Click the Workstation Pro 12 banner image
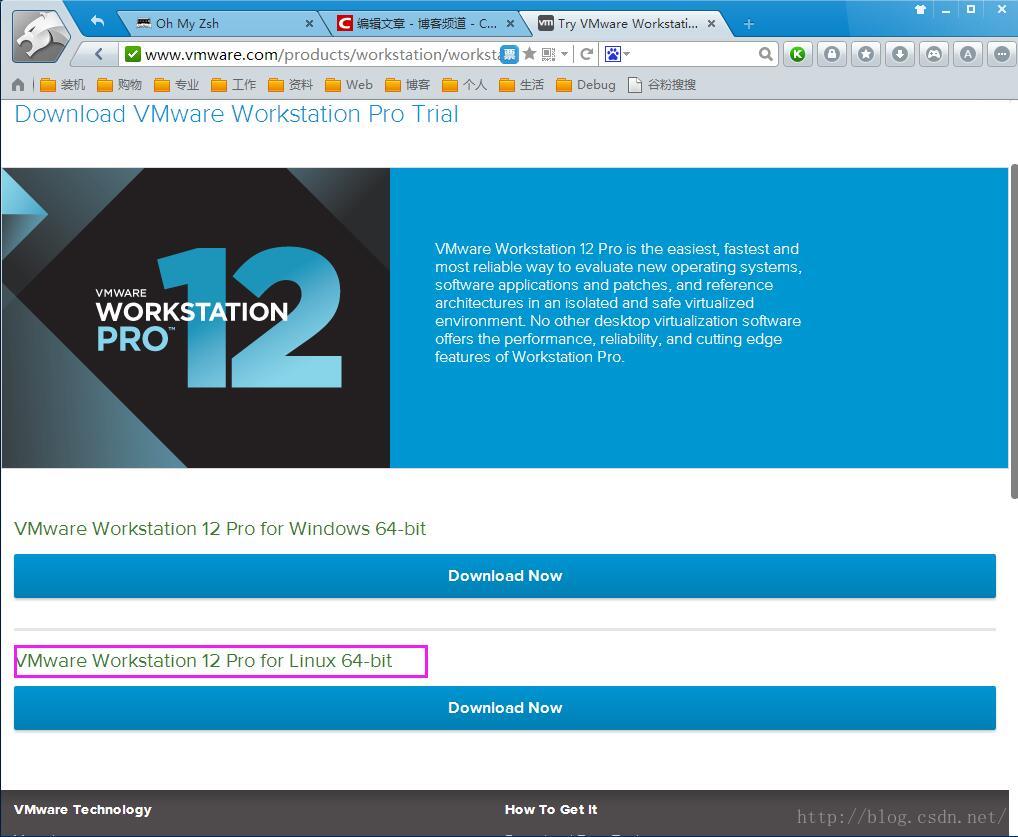 [195, 318]
